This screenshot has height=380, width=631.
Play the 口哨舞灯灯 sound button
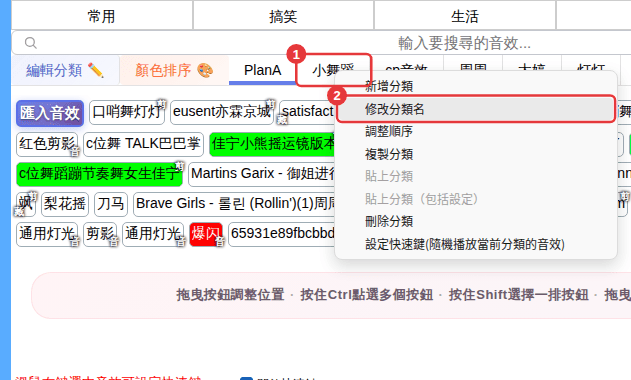(127, 112)
